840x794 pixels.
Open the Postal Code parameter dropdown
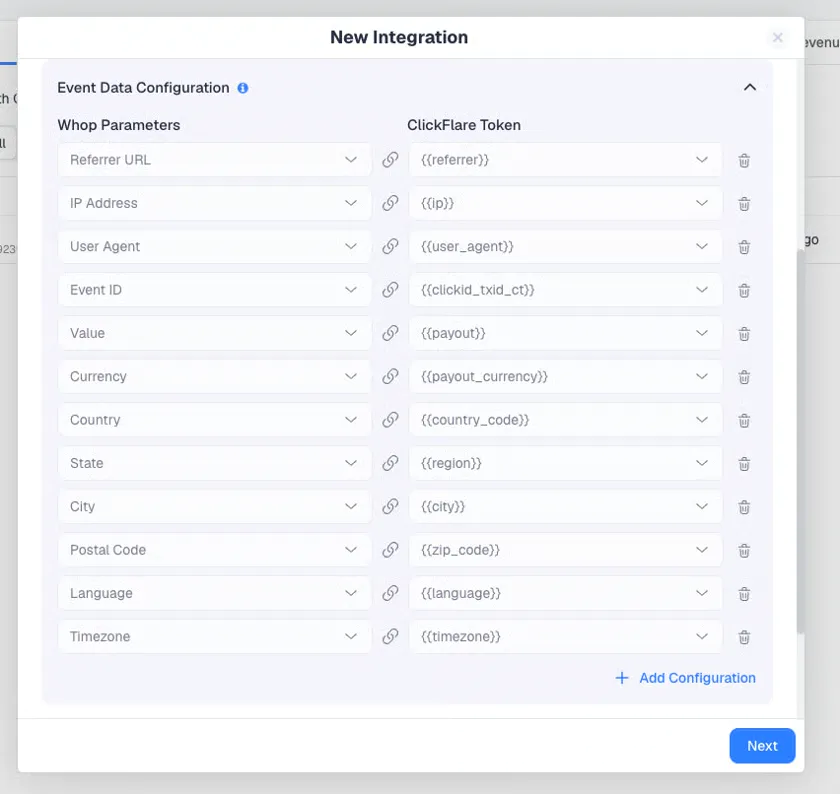coord(214,550)
